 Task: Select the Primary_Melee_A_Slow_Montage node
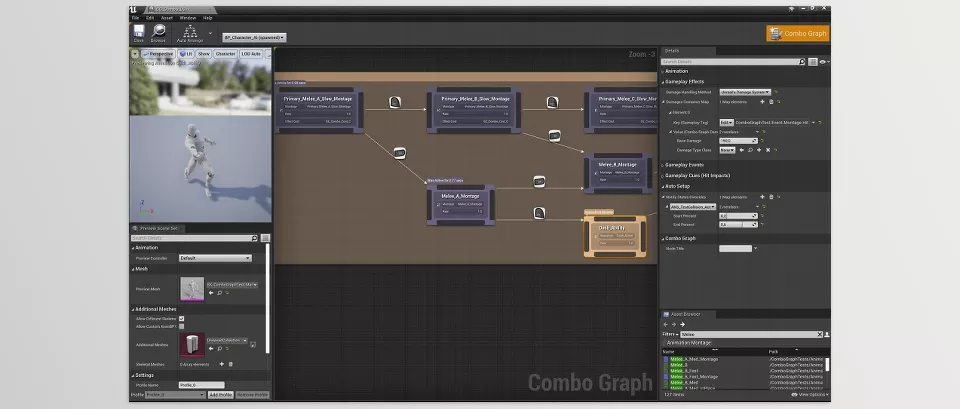(x=318, y=99)
